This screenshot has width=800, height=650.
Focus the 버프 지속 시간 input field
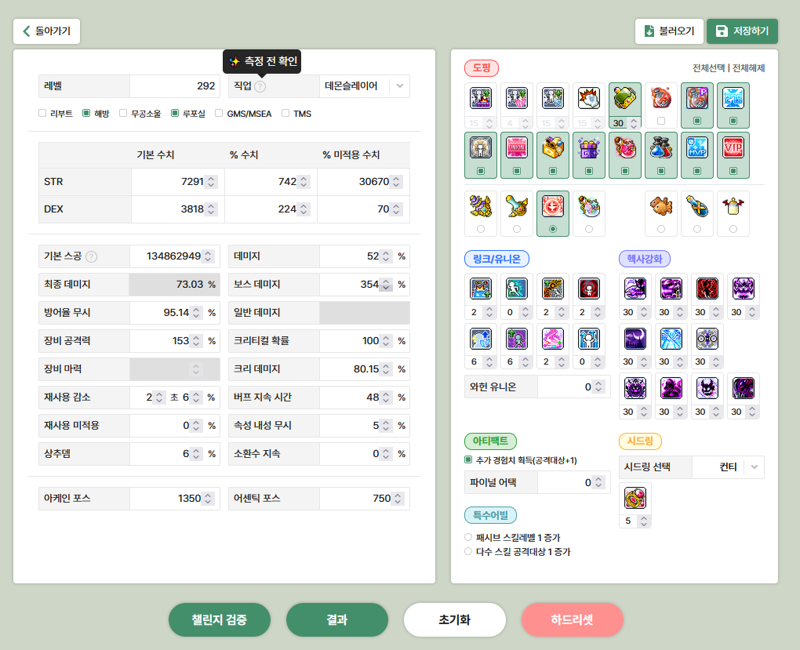click(x=364, y=397)
